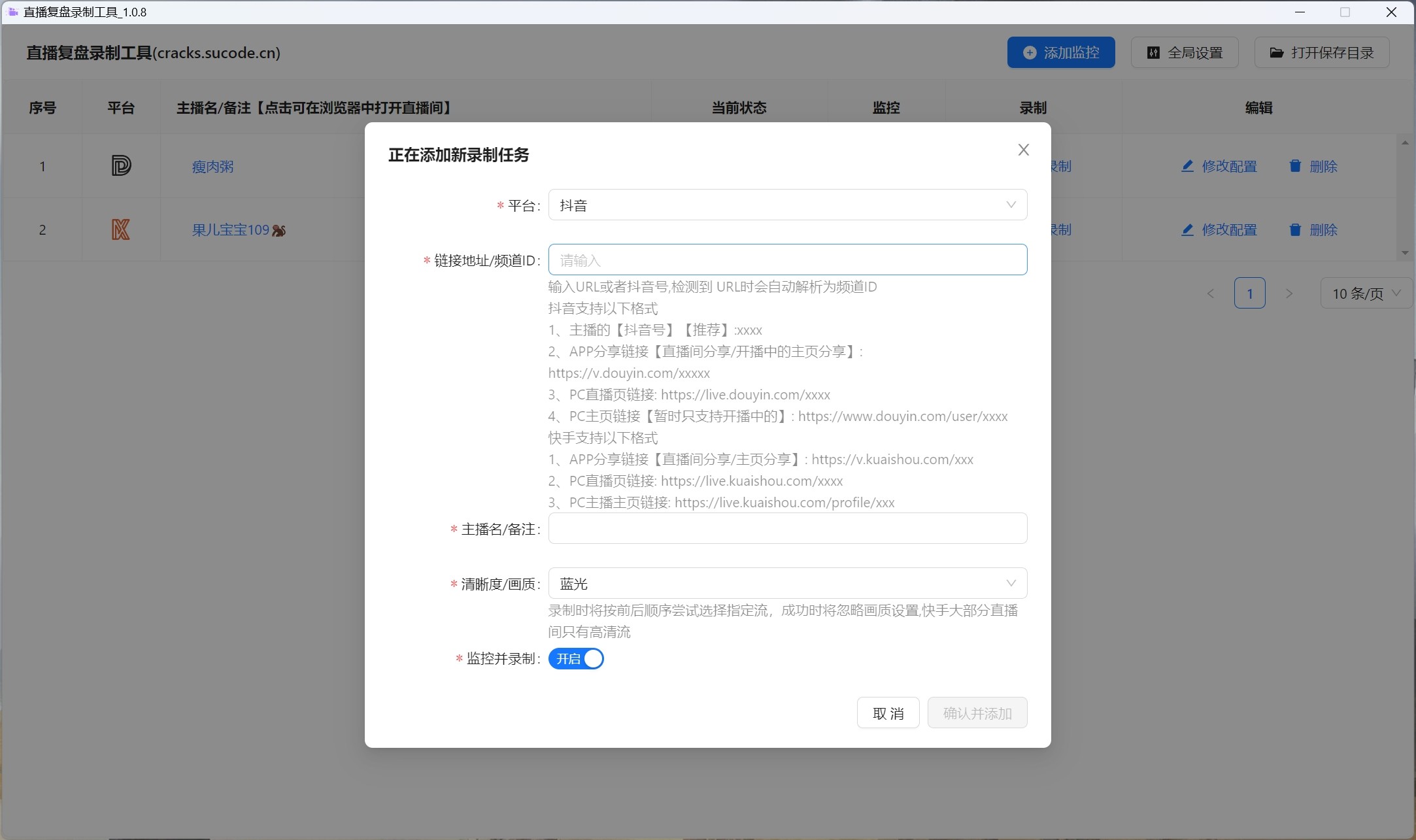Click the table scrollbar up arrow
This screenshot has width=1416, height=840.
click(x=1405, y=143)
